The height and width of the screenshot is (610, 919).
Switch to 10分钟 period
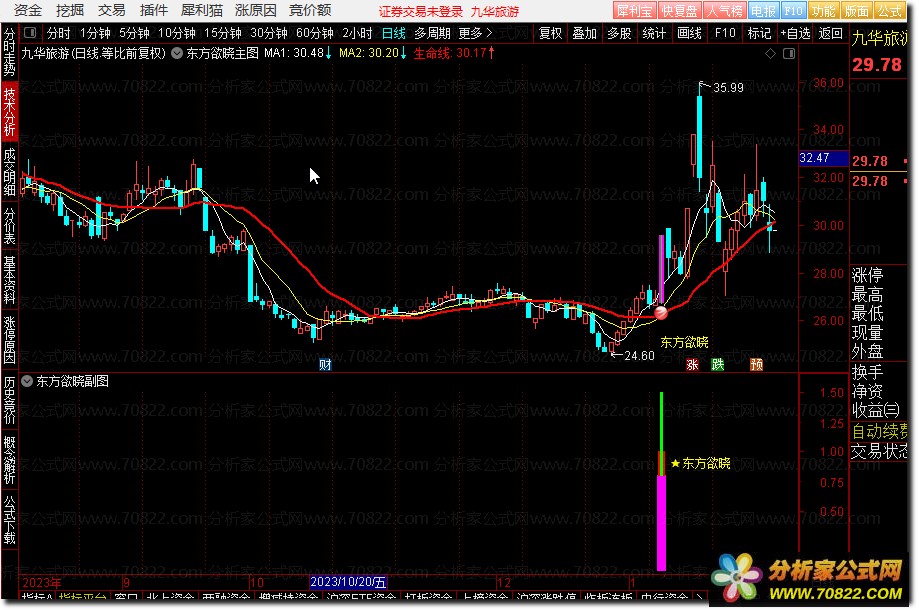176,33
